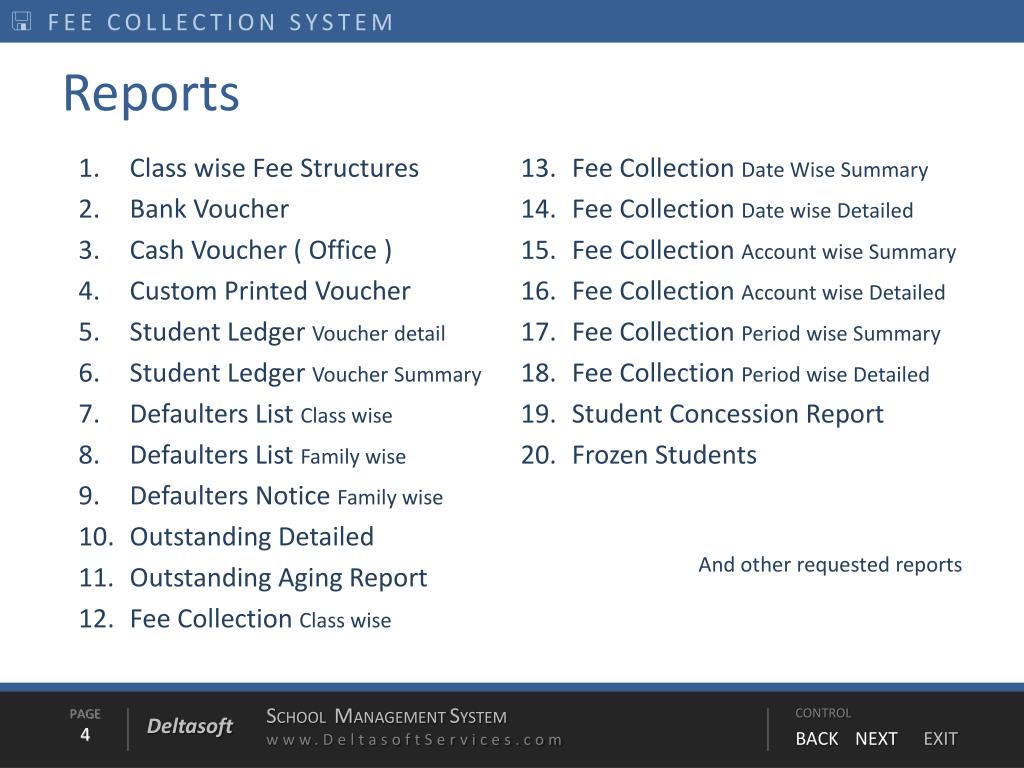1024x768 pixels.
Task: Open the Frozen Students report
Action: tap(664, 455)
